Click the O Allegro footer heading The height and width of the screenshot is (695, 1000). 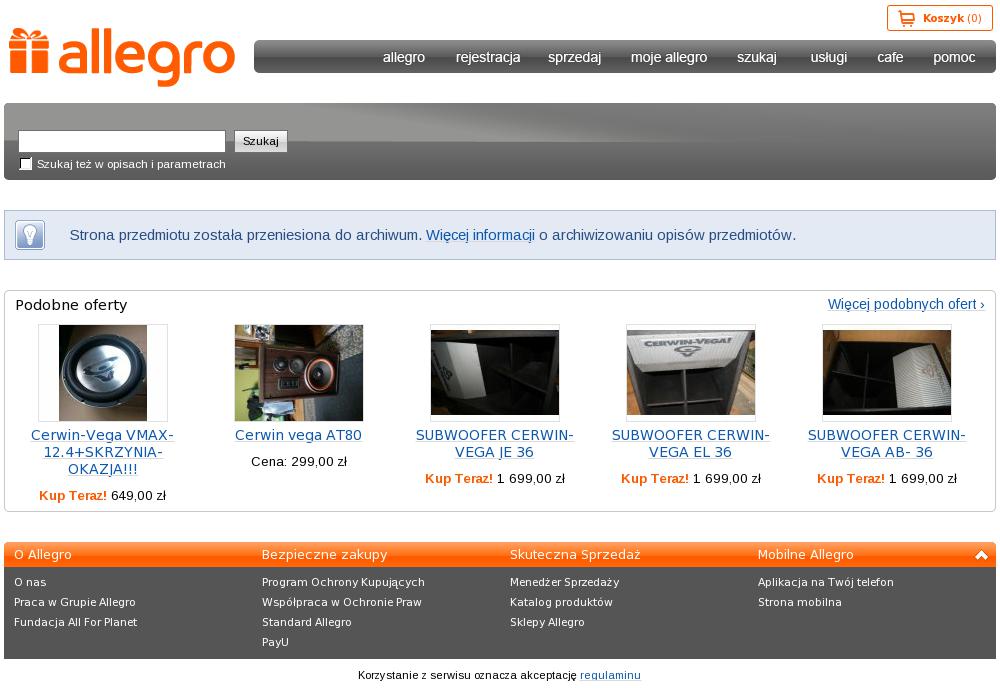click(43, 555)
